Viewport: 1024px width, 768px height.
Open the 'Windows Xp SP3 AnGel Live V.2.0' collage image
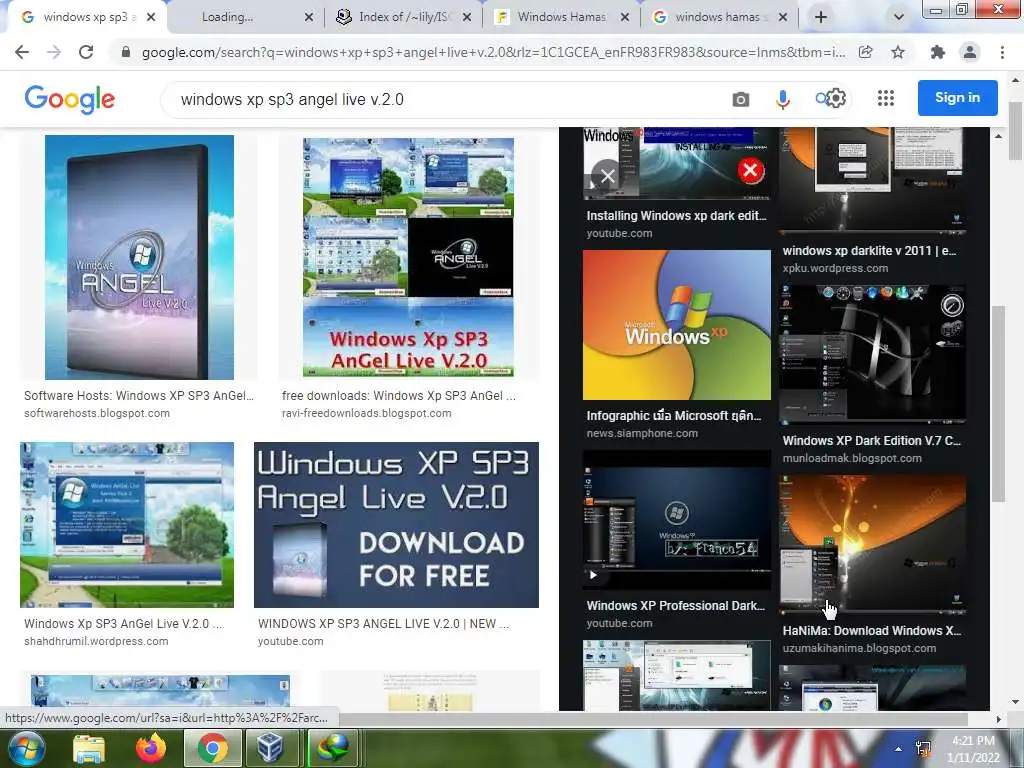[408, 257]
